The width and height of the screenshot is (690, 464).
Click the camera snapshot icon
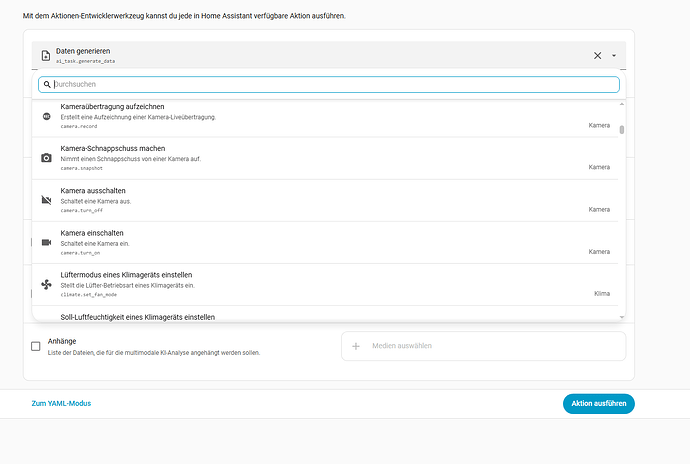(x=46, y=158)
